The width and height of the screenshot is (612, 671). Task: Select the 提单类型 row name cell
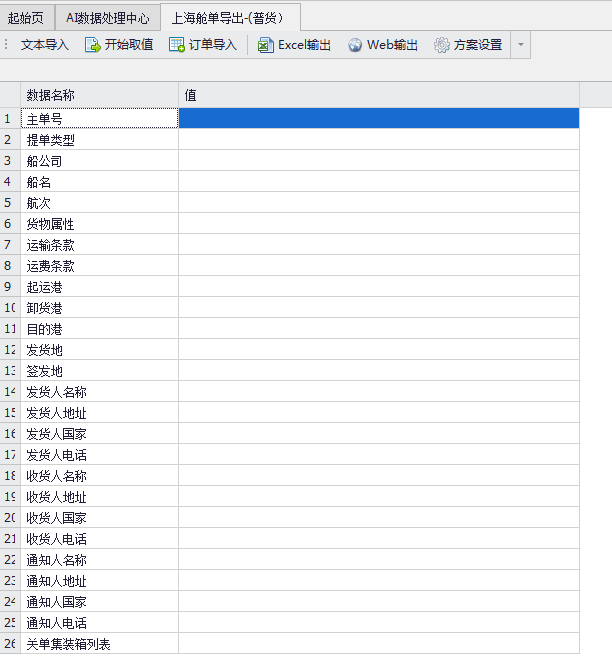tap(99, 140)
